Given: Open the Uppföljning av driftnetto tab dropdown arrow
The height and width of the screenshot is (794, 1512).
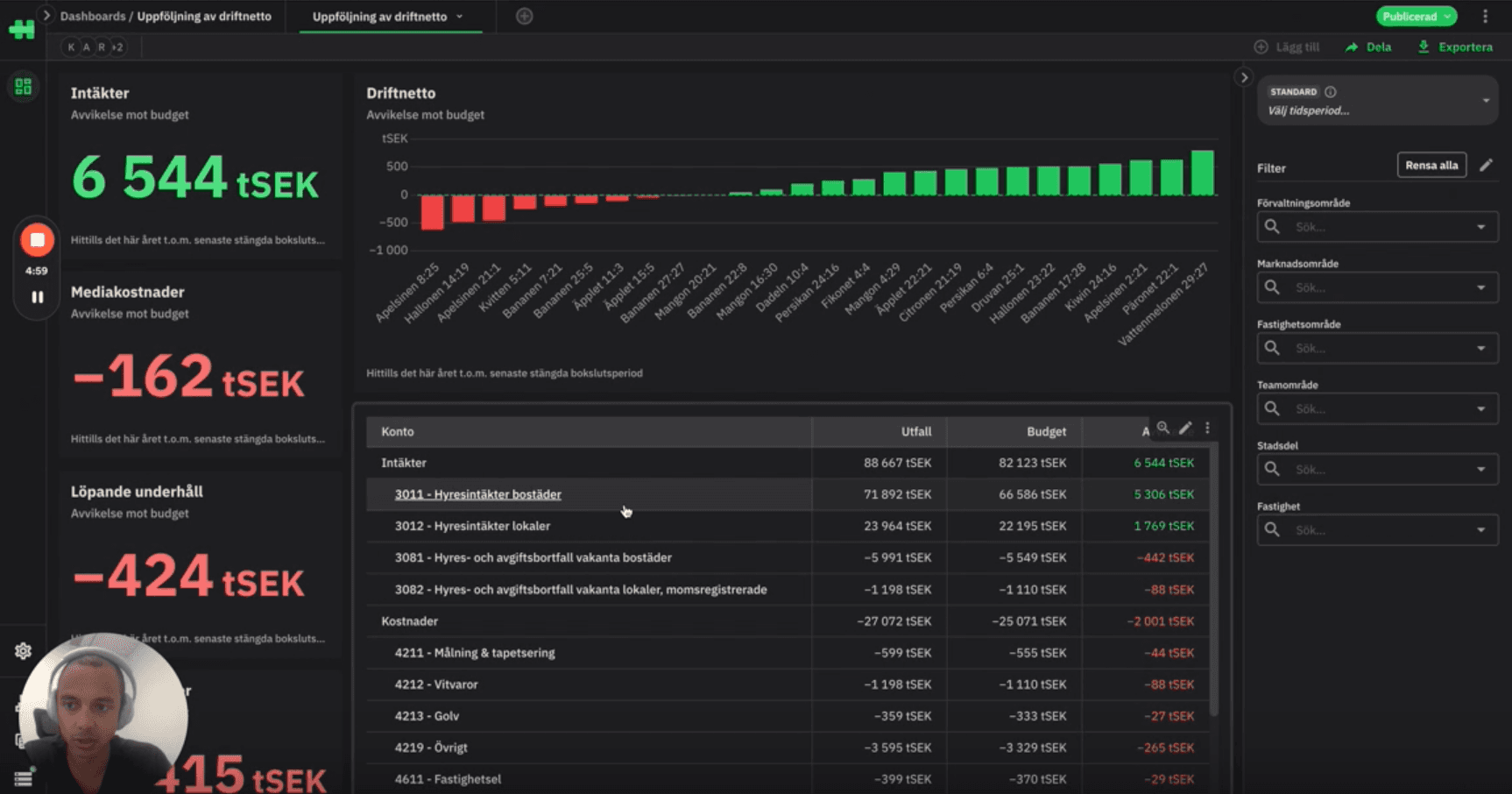Looking at the screenshot, I should [459, 17].
